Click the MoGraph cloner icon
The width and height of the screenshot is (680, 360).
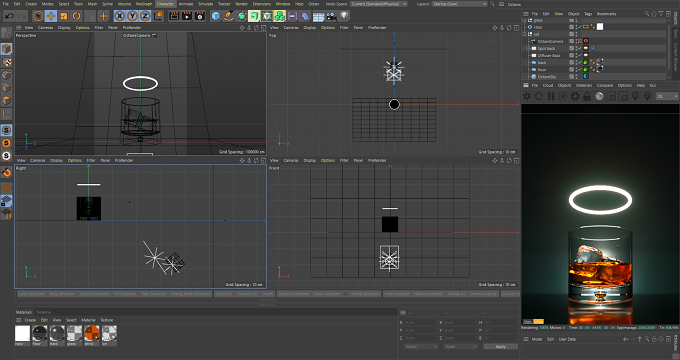coord(280,16)
